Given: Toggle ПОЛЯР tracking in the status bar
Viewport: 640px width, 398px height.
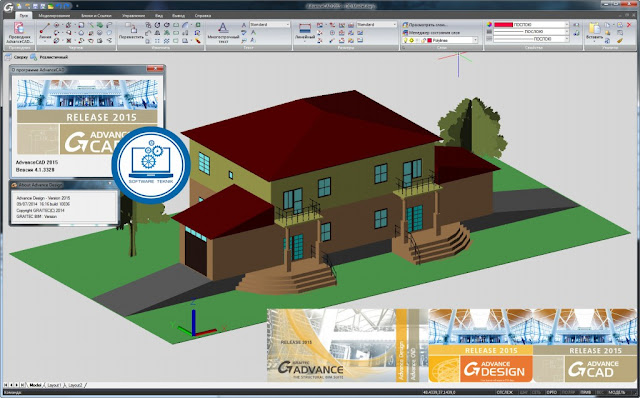Looking at the screenshot, I should 569,392.
